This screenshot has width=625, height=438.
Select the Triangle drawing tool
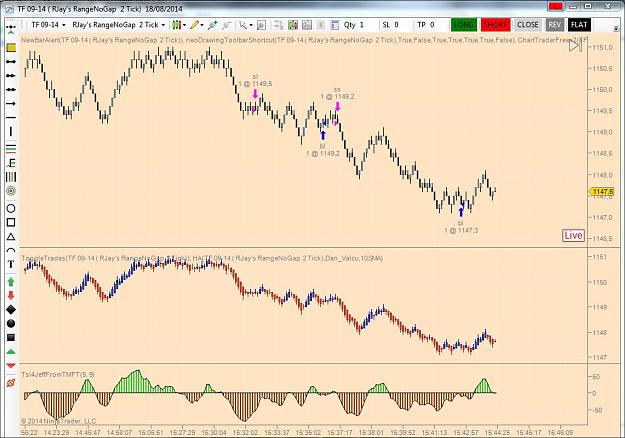click(11, 237)
